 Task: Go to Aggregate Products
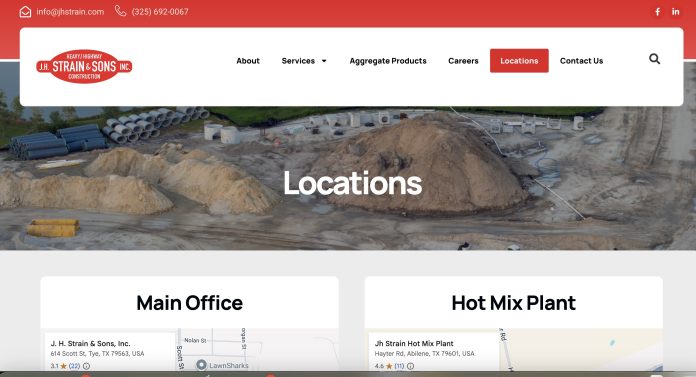pos(388,61)
